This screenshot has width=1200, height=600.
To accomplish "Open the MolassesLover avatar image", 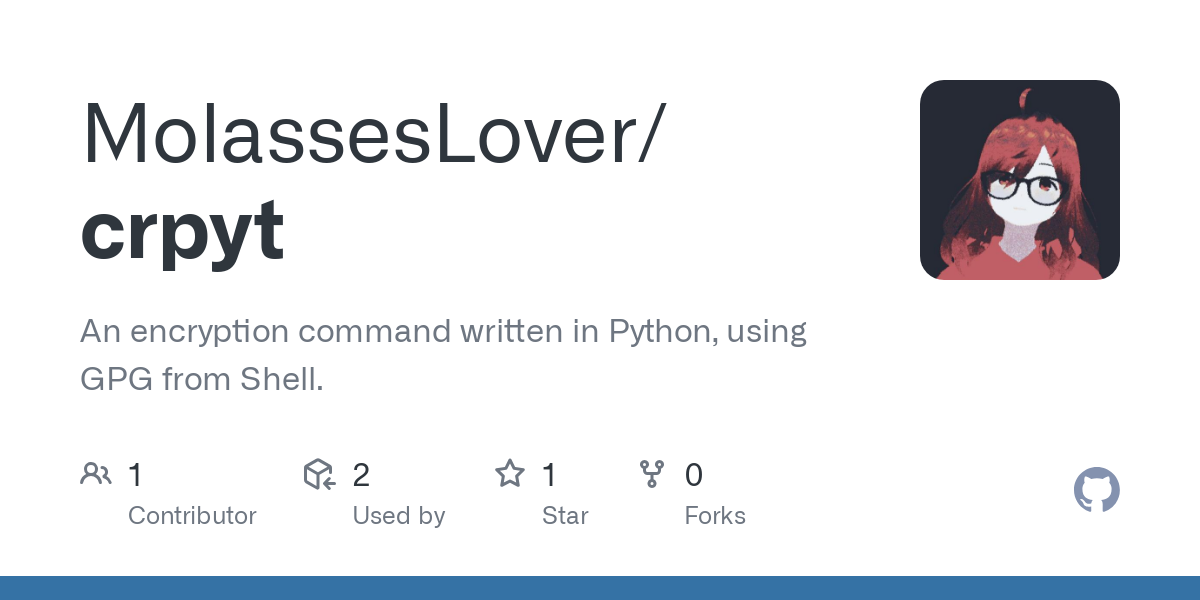I will pyautogui.click(x=1019, y=180).
